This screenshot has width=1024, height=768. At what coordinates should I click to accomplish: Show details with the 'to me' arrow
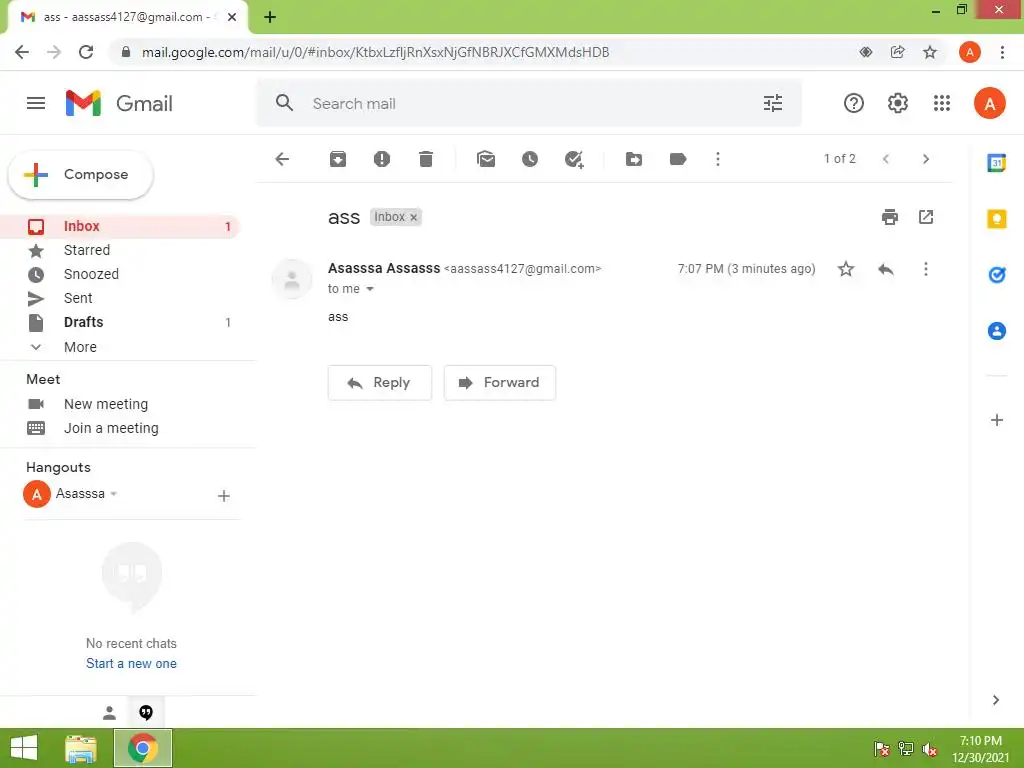coord(370,289)
